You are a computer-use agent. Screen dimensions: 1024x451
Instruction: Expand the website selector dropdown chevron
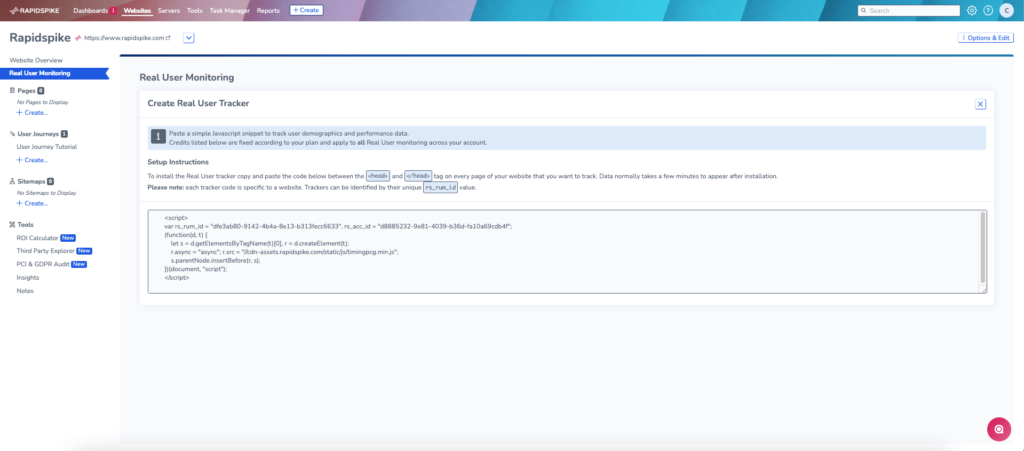click(x=189, y=38)
